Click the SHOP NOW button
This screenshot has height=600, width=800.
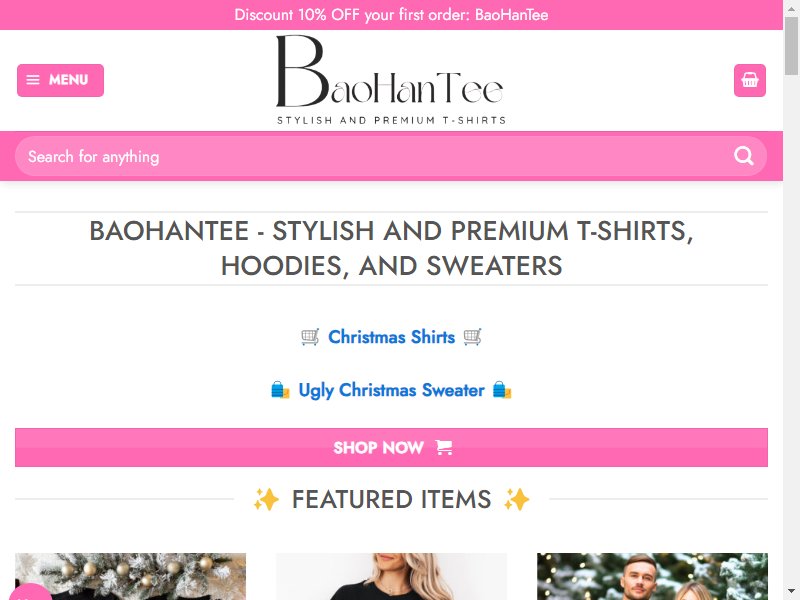pyautogui.click(x=391, y=447)
